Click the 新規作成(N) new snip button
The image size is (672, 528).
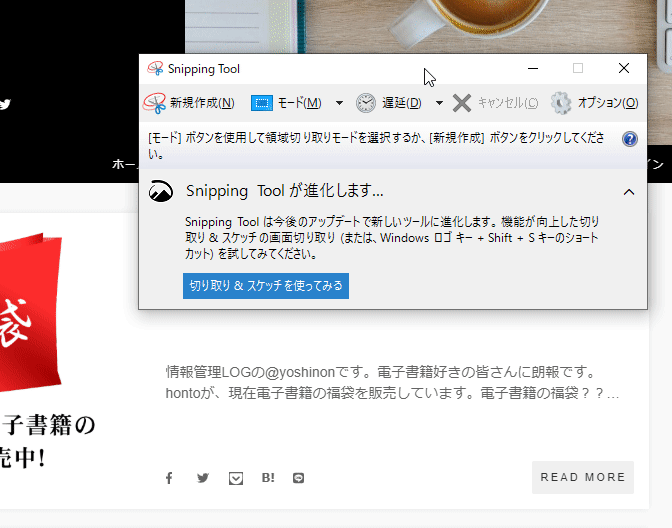189,103
